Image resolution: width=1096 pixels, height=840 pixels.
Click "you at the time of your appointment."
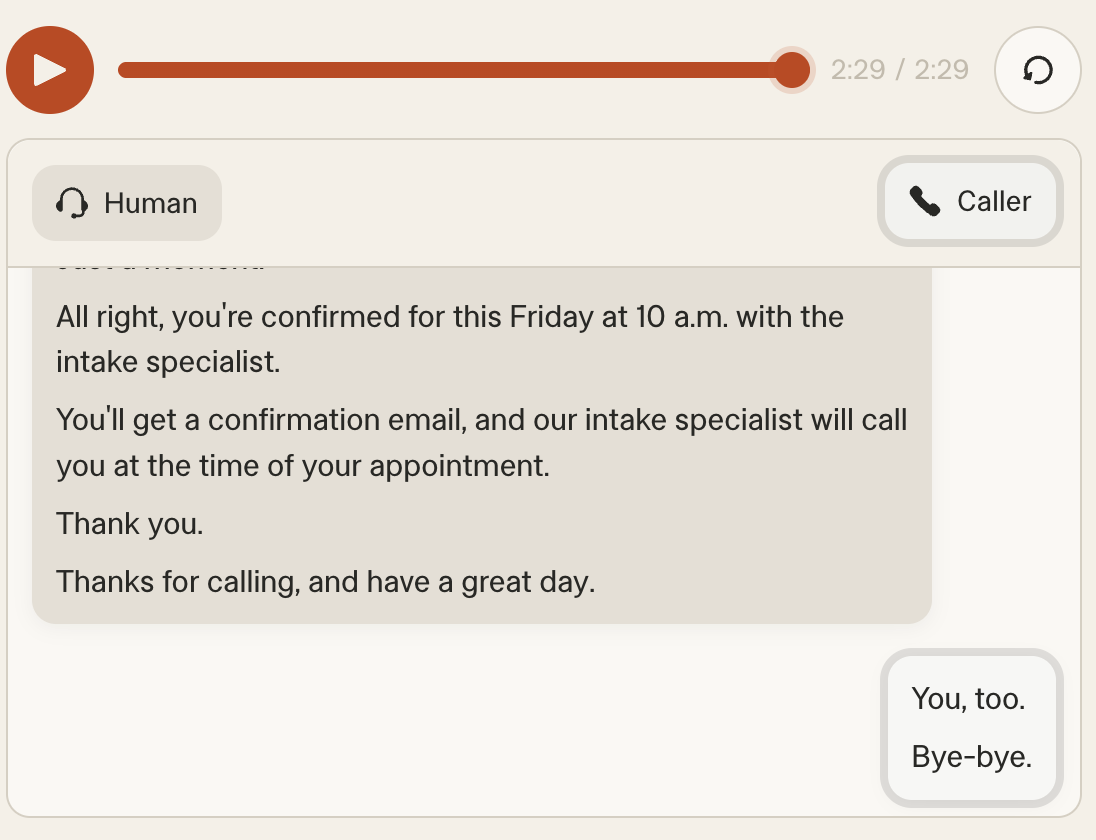[303, 466]
